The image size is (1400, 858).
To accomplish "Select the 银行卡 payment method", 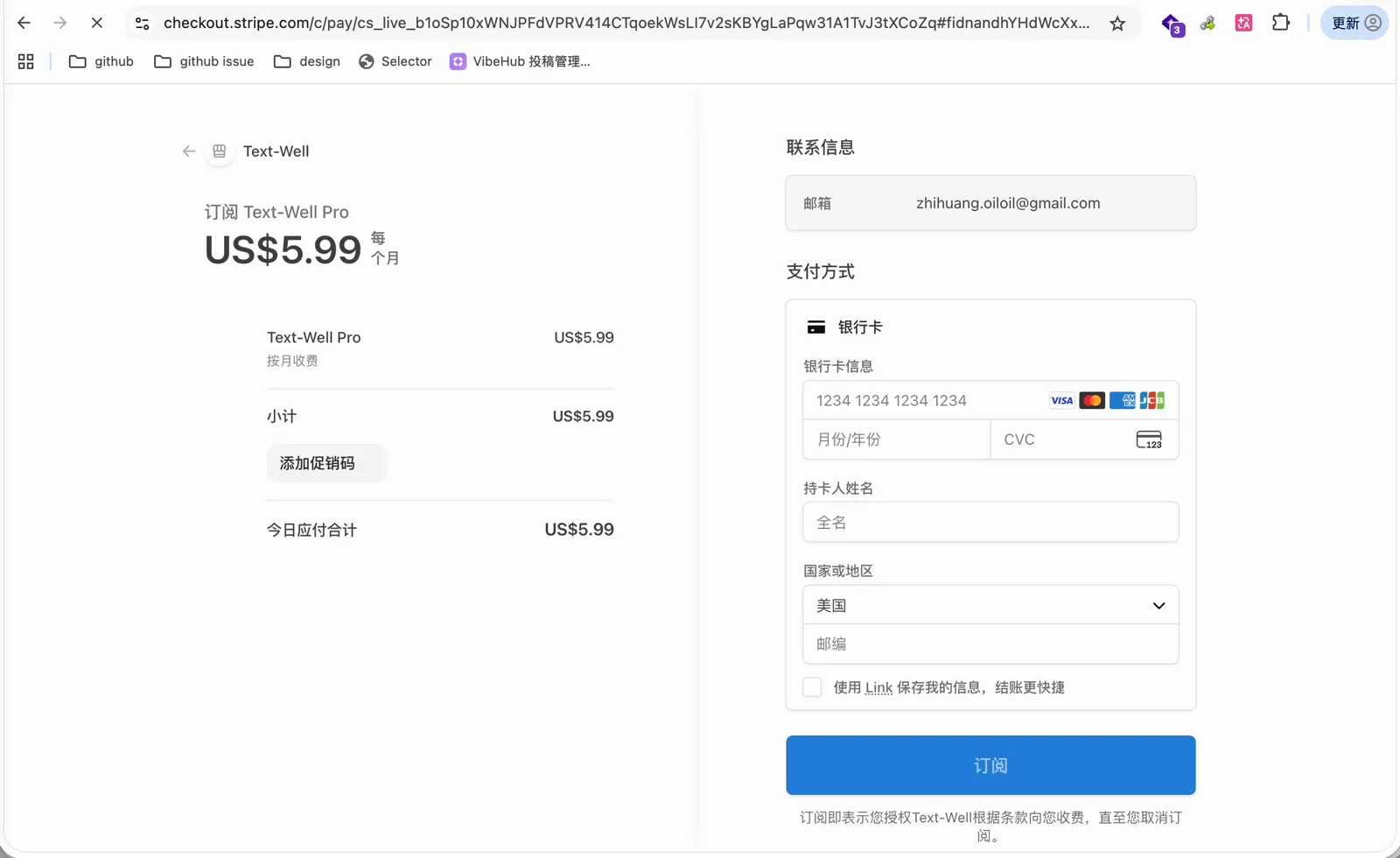I will (x=990, y=327).
